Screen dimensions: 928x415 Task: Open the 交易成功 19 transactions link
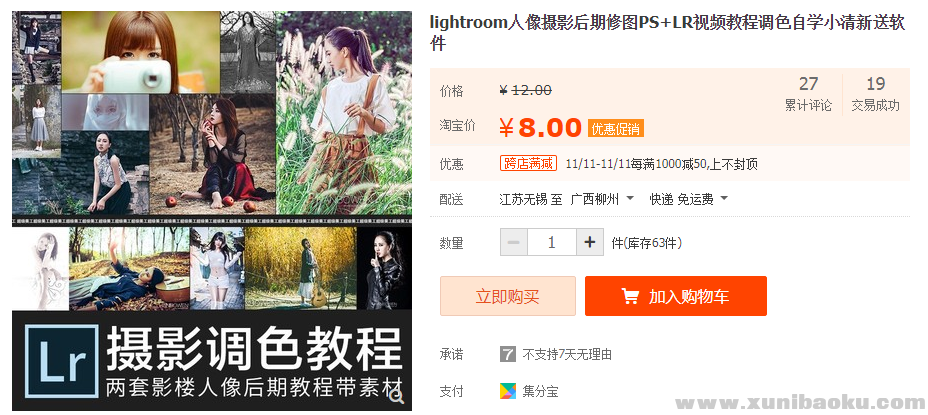tap(875, 94)
